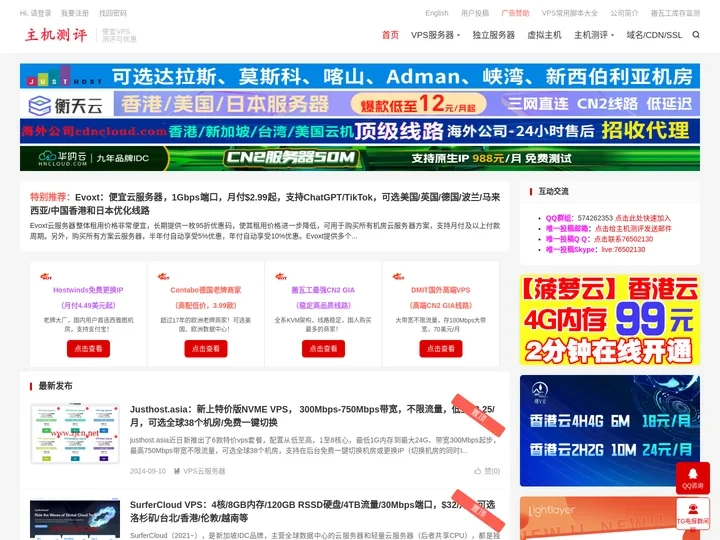Click the Justhost article thumbnail image

75,434
